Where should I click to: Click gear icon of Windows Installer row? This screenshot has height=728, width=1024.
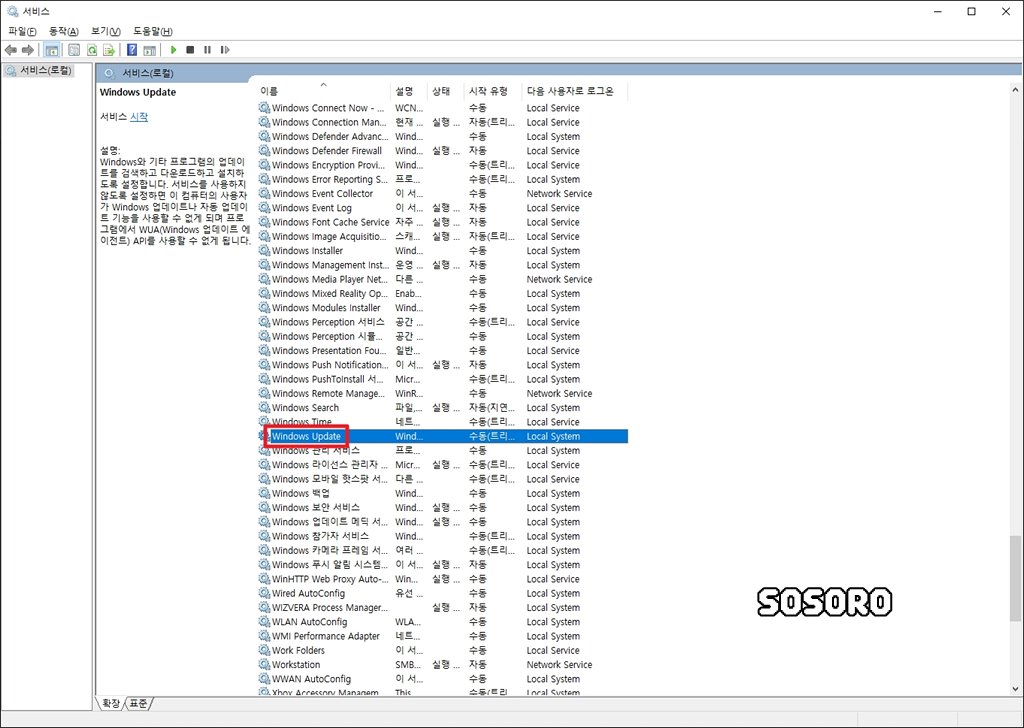point(264,250)
